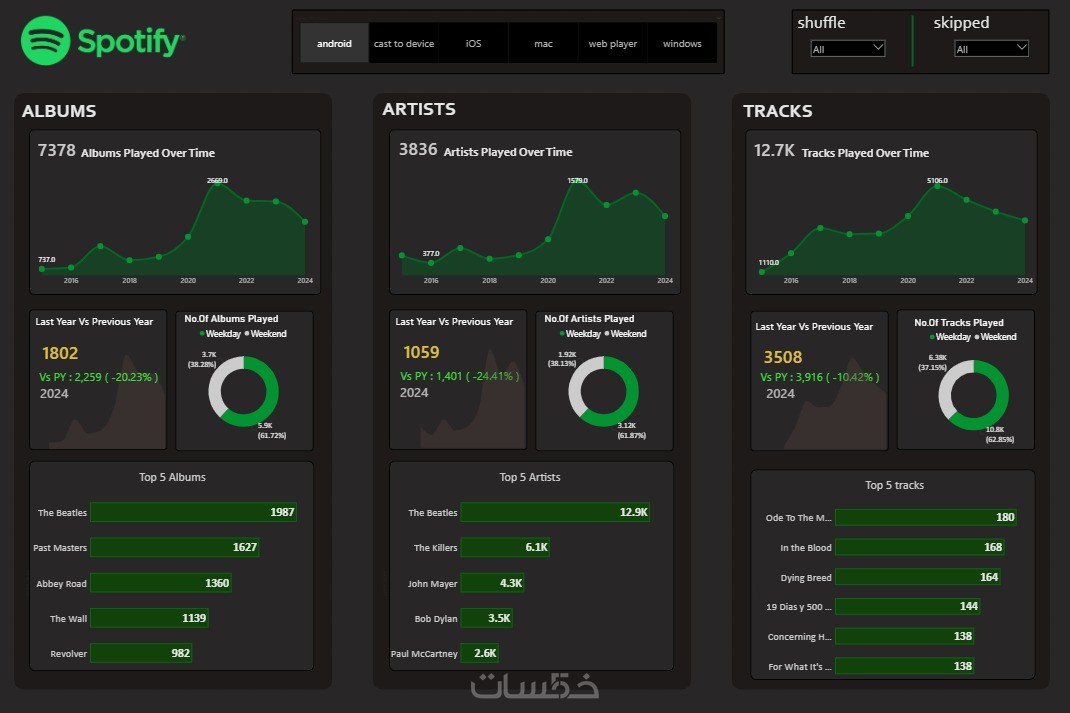Viewport: 1070px width, 713px height.
Task: Select The Killers bar showing 6.1K
Action: coord(505,547)
